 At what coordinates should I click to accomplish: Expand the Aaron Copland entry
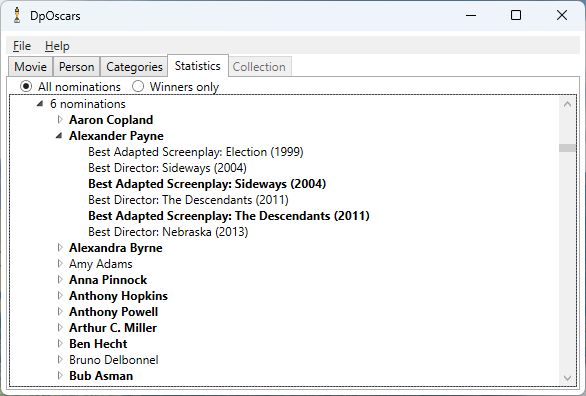(x=60, y=120)
